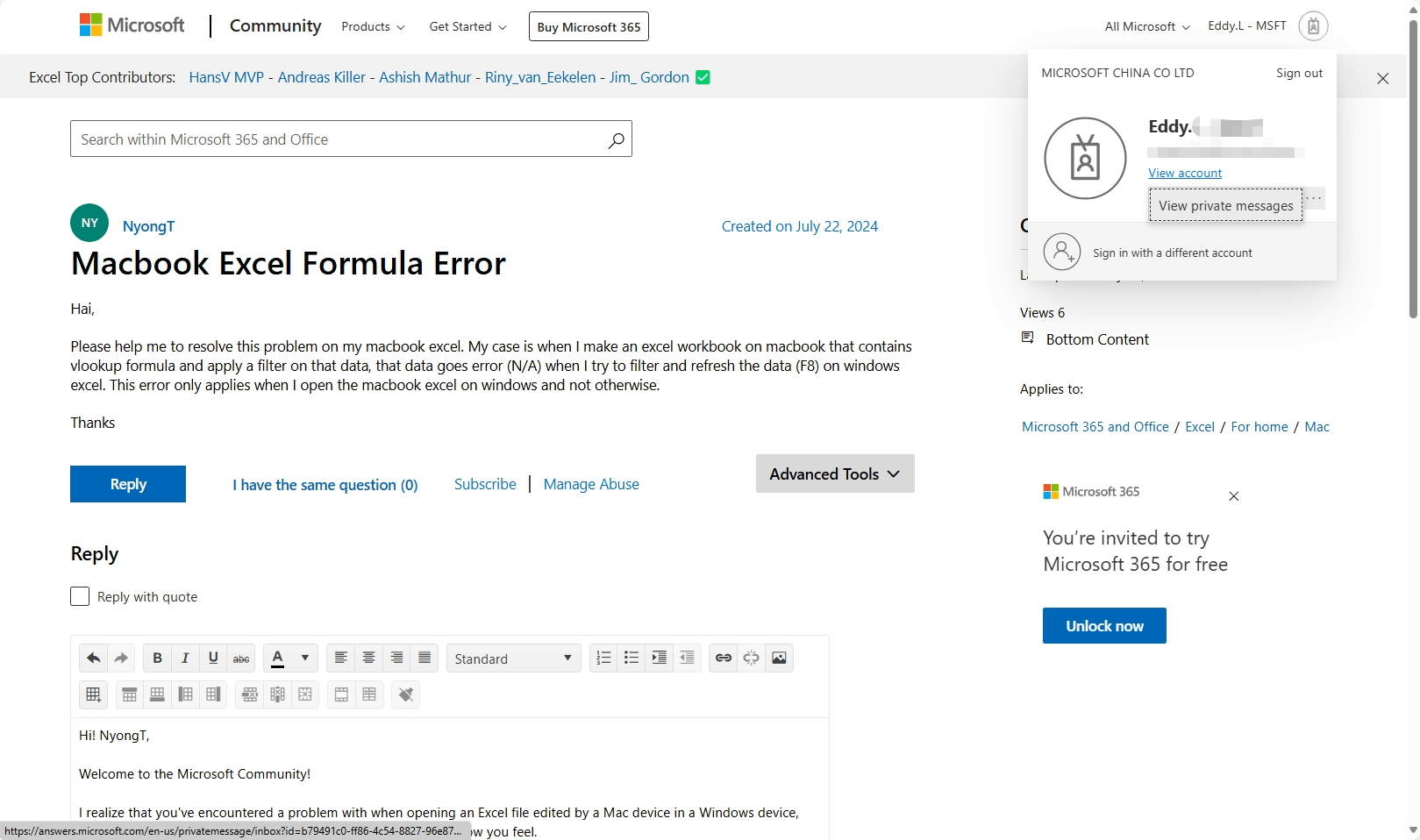
Task: Open the Standard paragraph style dropdown
Action: pos(514,658)
